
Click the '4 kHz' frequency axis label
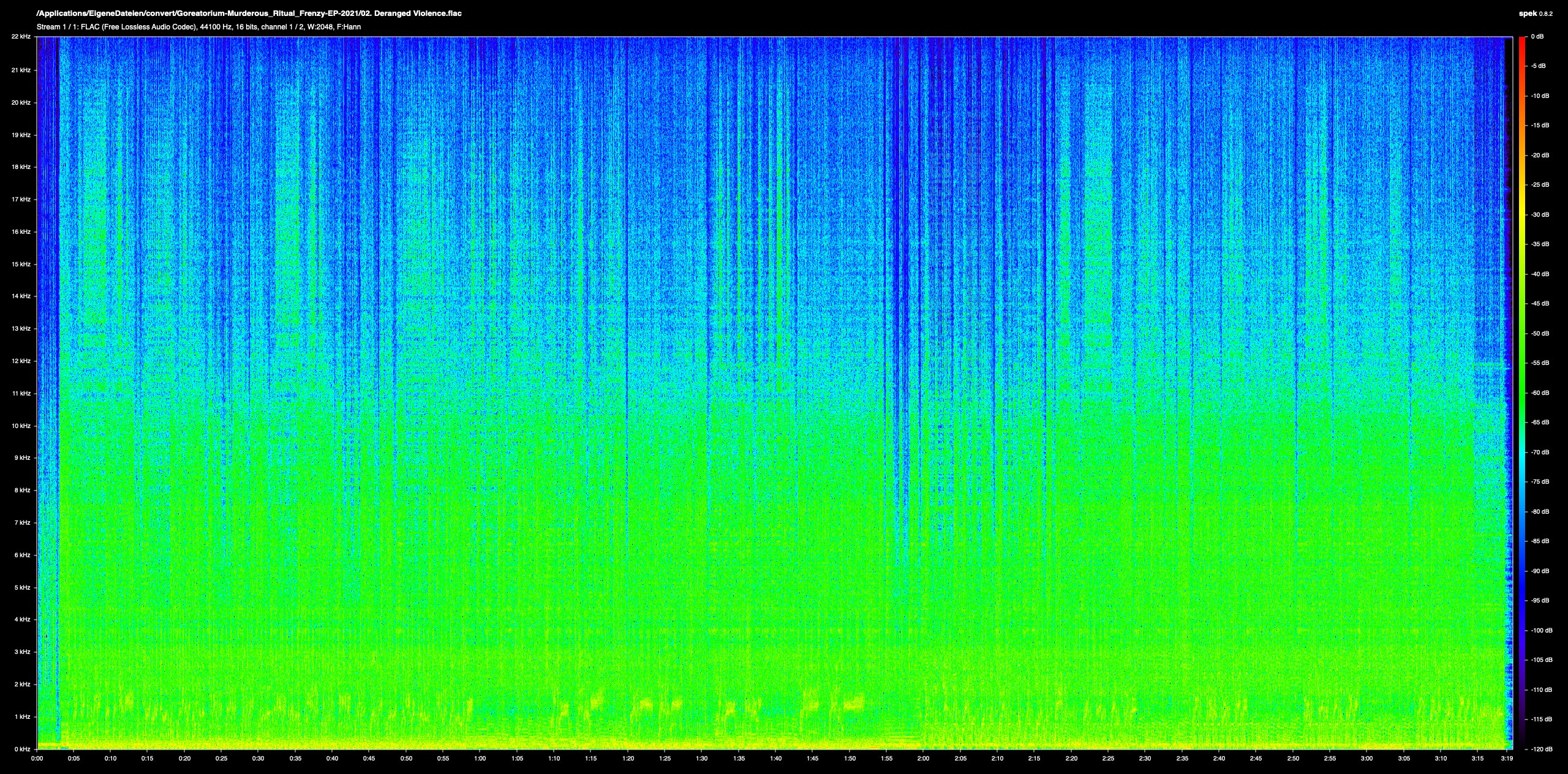pos(22,620)
